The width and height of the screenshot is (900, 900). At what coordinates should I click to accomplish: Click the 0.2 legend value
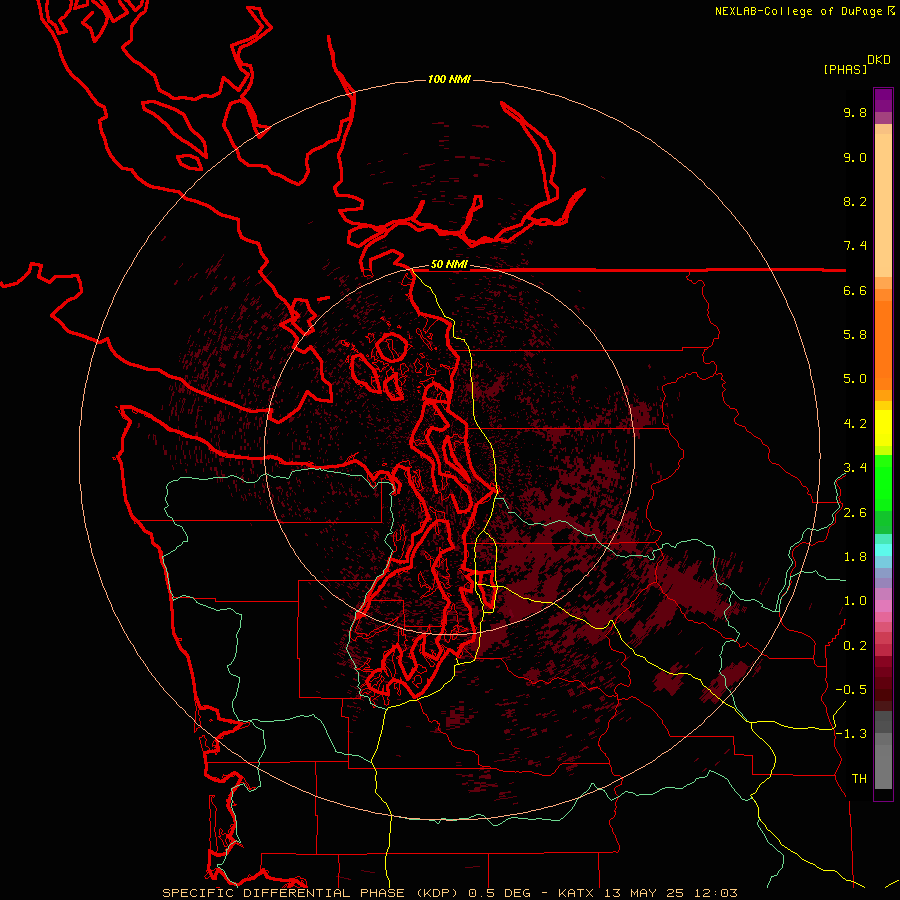click(855, 646)
